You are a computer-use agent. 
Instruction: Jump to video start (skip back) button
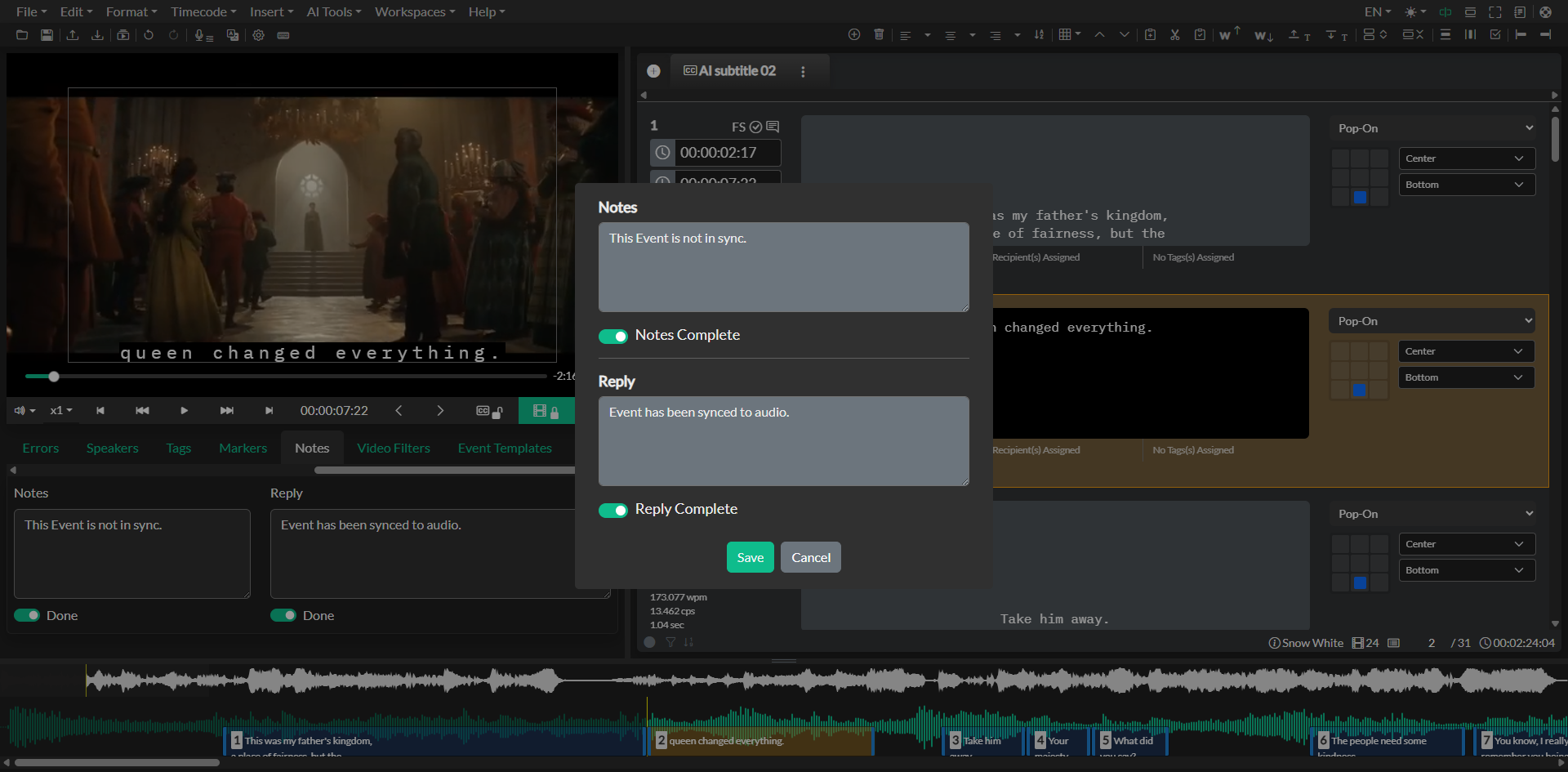(100, 411)
